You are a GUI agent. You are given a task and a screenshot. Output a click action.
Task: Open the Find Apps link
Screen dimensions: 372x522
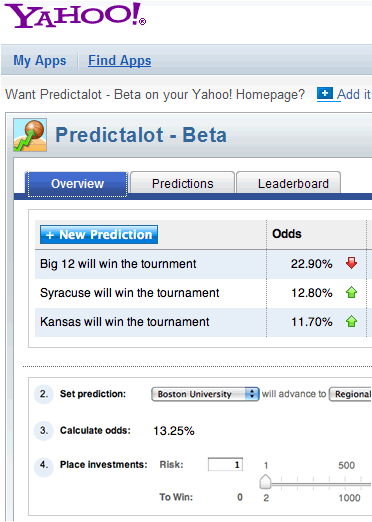[119, 61]
